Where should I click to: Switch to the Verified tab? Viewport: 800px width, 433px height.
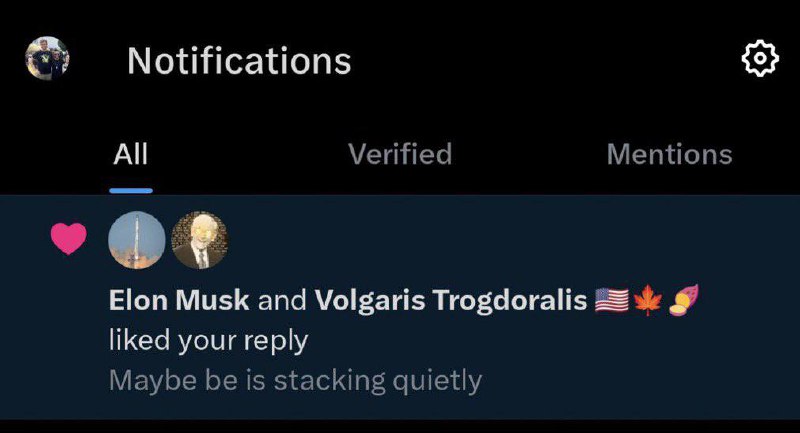400,155
